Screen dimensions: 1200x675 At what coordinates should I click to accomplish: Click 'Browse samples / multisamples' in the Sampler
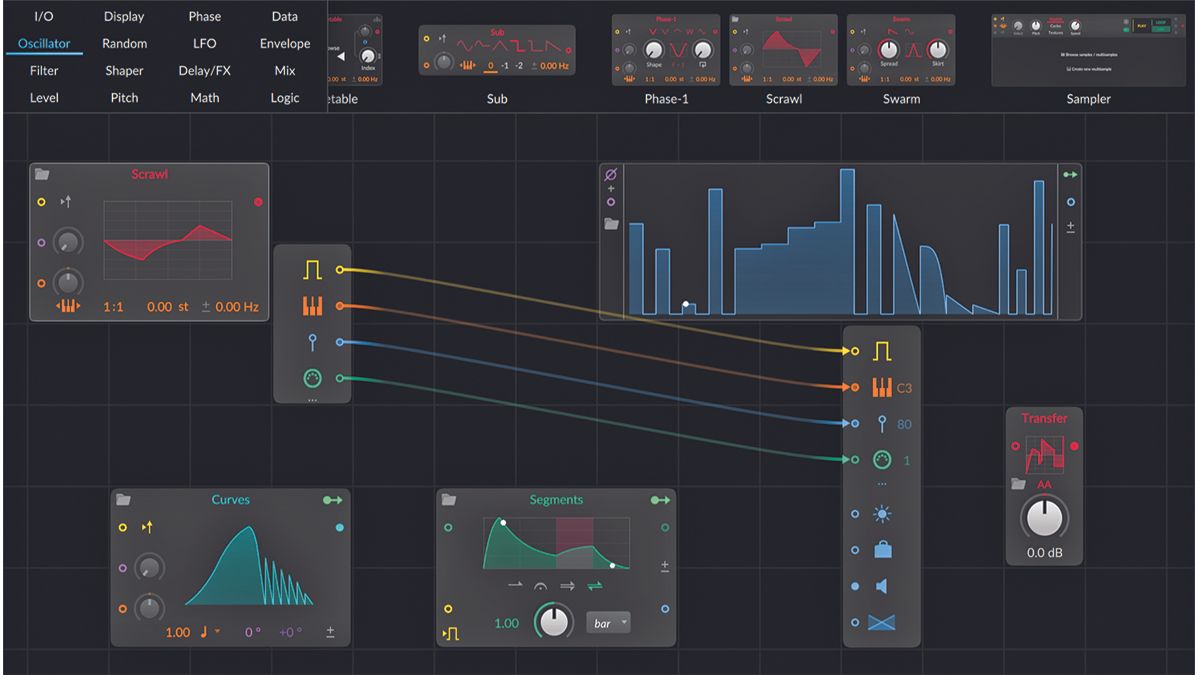1088,54
